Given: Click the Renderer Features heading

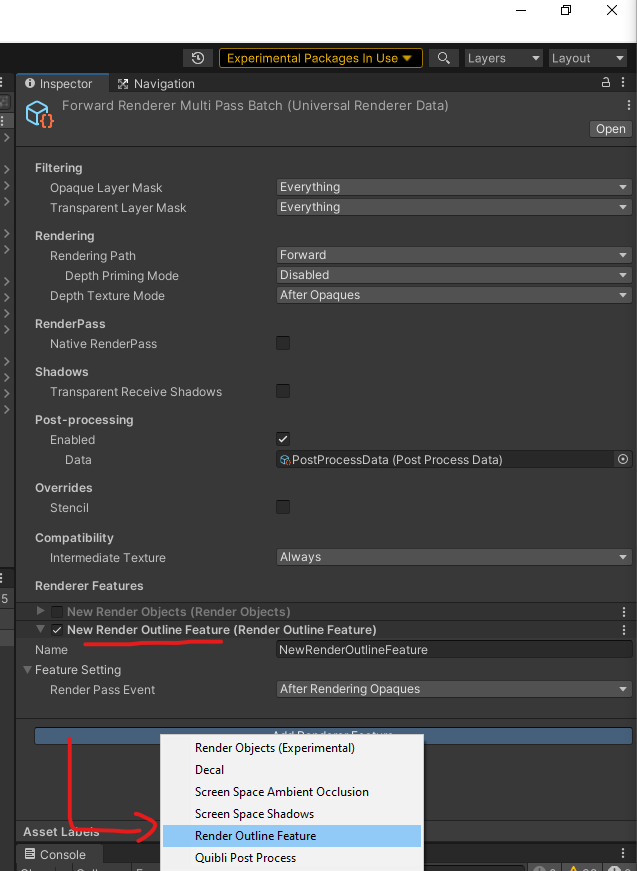Looking at the screenshot, I should point(89,585).
